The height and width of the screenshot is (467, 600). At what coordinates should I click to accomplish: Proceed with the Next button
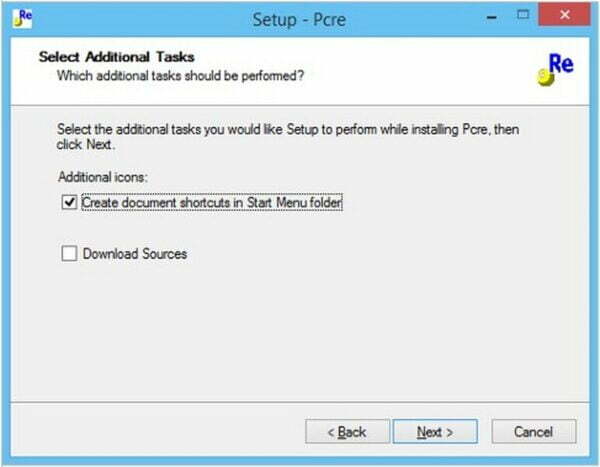[435, 432]
